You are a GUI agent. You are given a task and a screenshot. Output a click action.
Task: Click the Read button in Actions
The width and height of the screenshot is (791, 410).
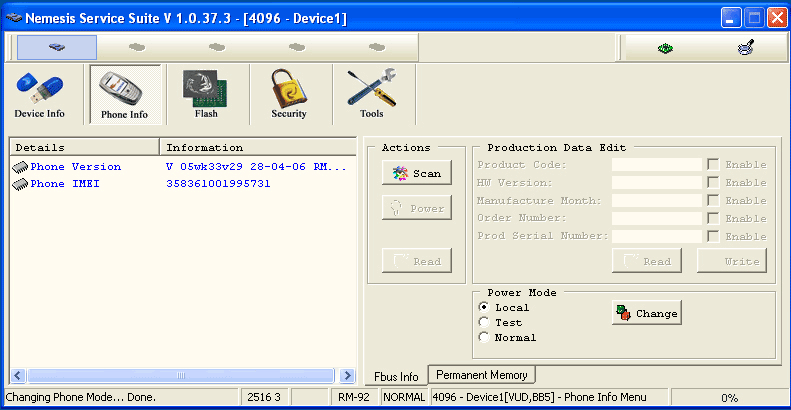[x=417, y=261]
